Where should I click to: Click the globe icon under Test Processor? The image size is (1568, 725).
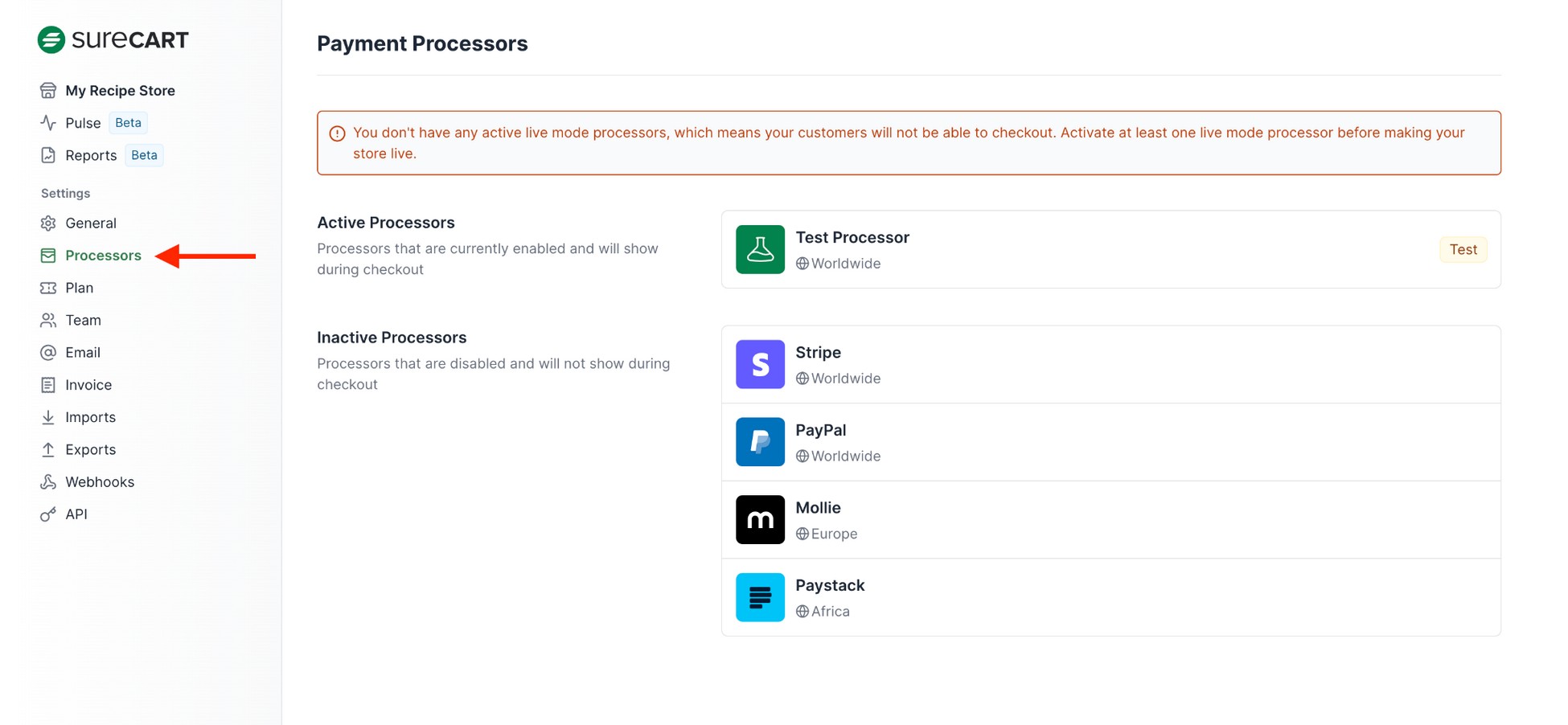[x=802, y=264]
